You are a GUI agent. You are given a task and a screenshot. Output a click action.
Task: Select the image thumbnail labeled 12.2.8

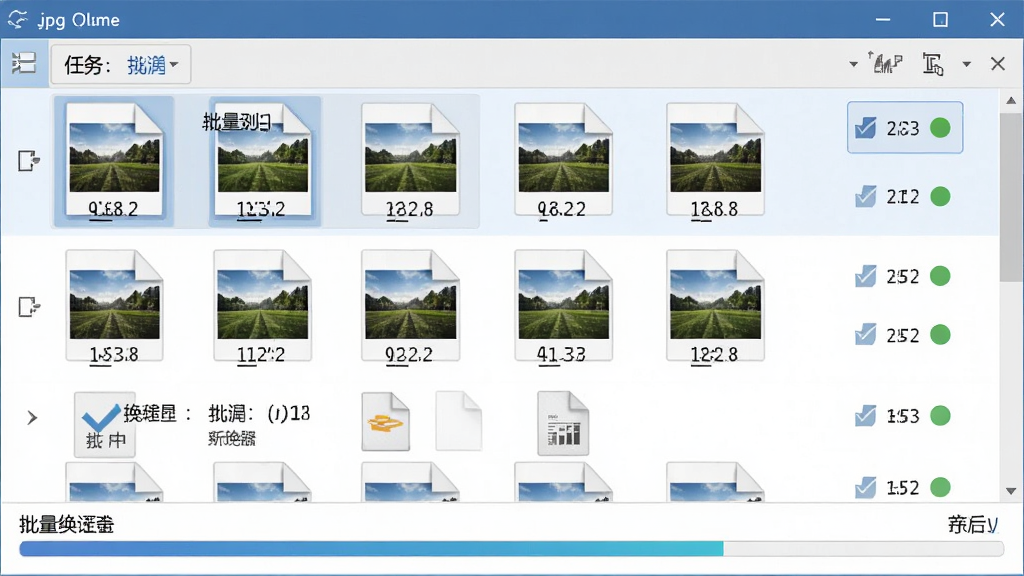tap(715, 306)
